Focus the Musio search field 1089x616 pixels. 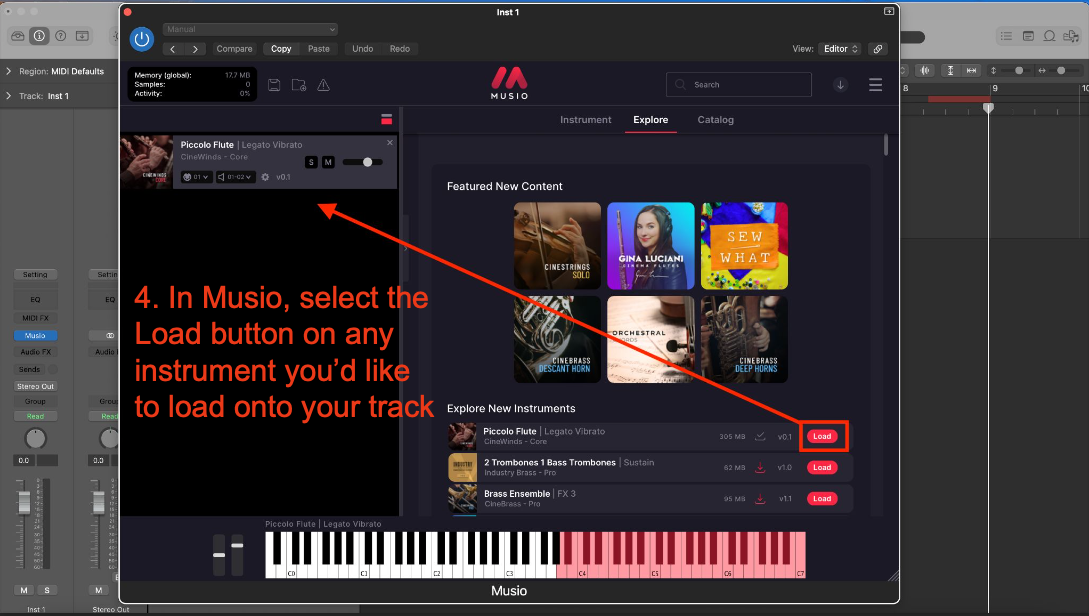[739, 85]
